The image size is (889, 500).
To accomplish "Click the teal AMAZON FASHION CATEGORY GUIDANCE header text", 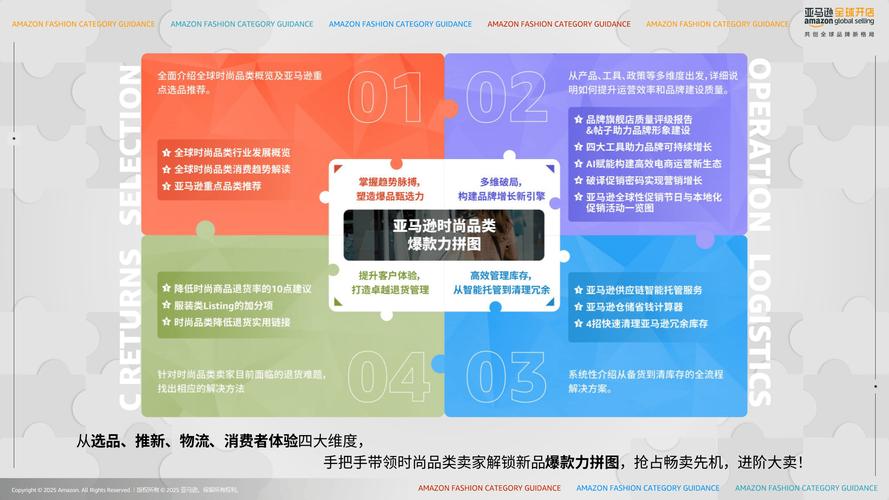I will [242, 24].
